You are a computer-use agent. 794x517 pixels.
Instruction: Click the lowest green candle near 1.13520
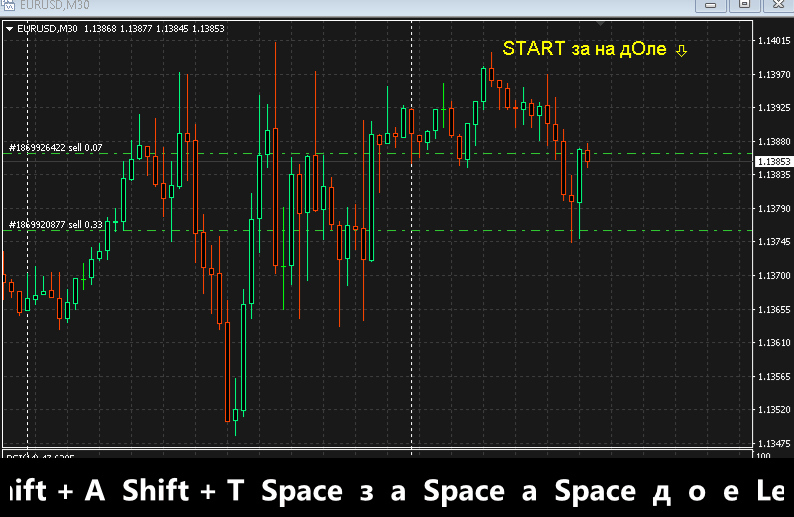(235, 414)
